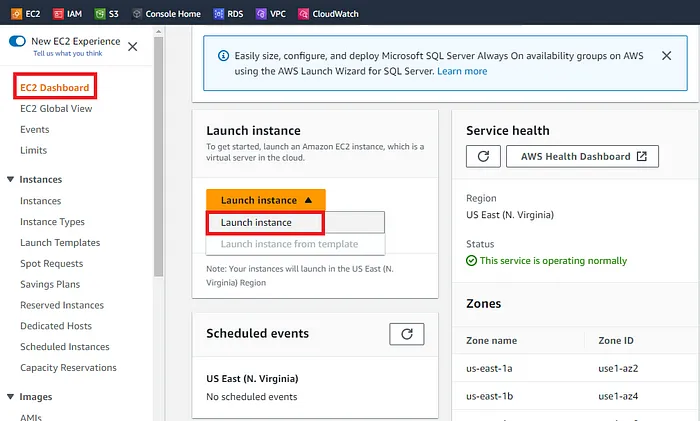Select the us-east-1b zone cell
This screenshot has height=421, width=700.
click(490, 396)
